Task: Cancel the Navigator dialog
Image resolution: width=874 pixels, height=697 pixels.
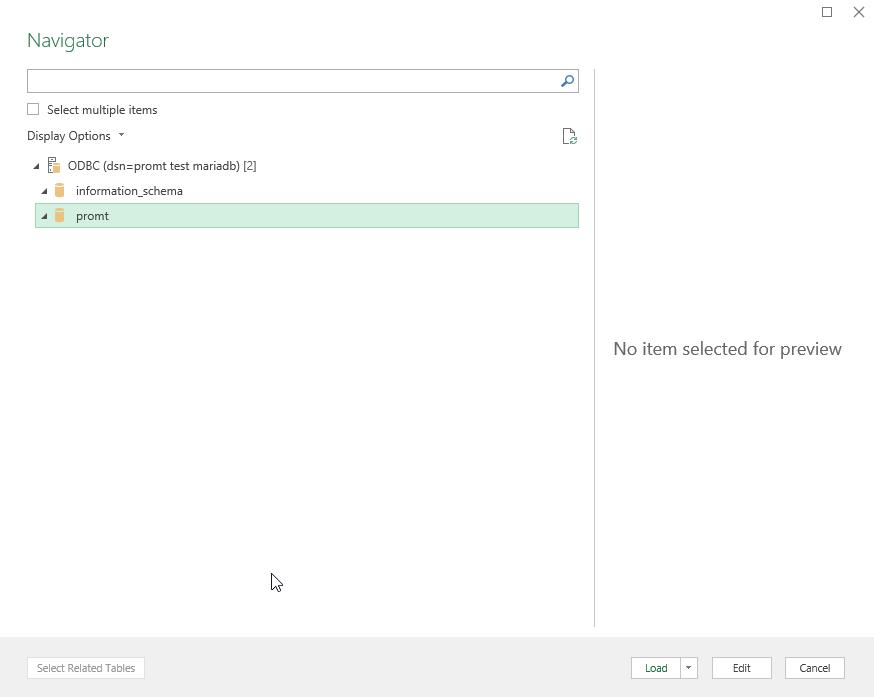Action: [815, 668]
